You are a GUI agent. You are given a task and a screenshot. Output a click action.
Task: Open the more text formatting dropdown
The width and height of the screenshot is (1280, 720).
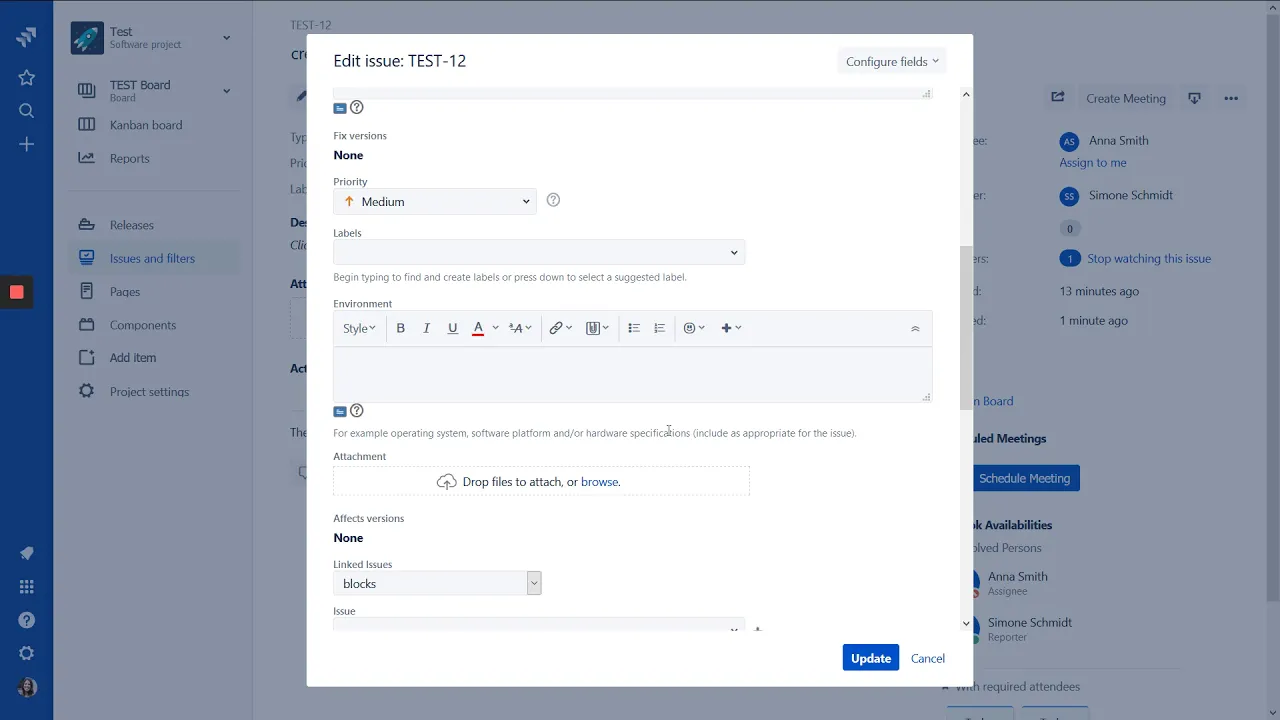(x=520, y=328)
